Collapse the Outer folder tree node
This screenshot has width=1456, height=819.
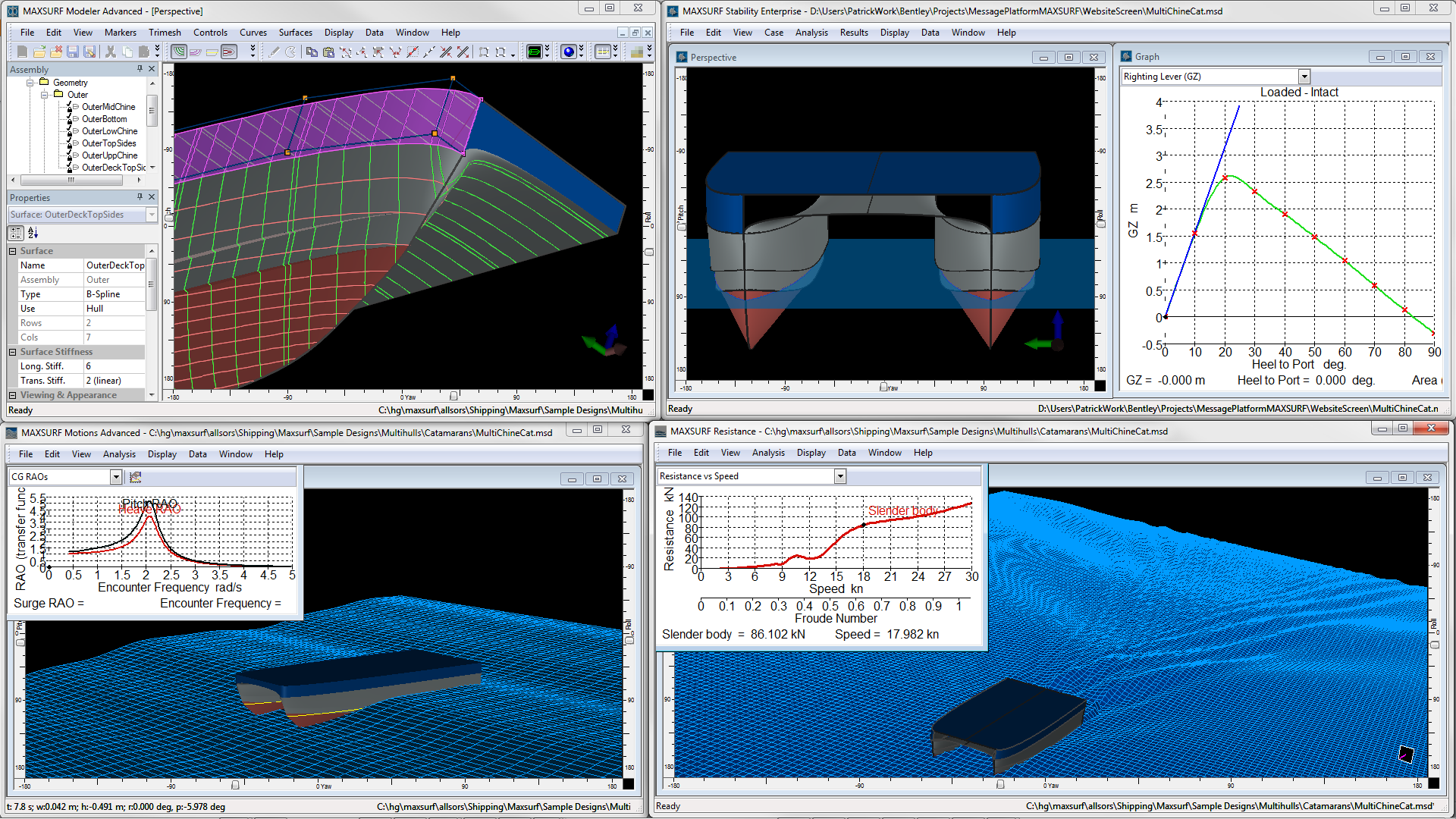point(45,95)
